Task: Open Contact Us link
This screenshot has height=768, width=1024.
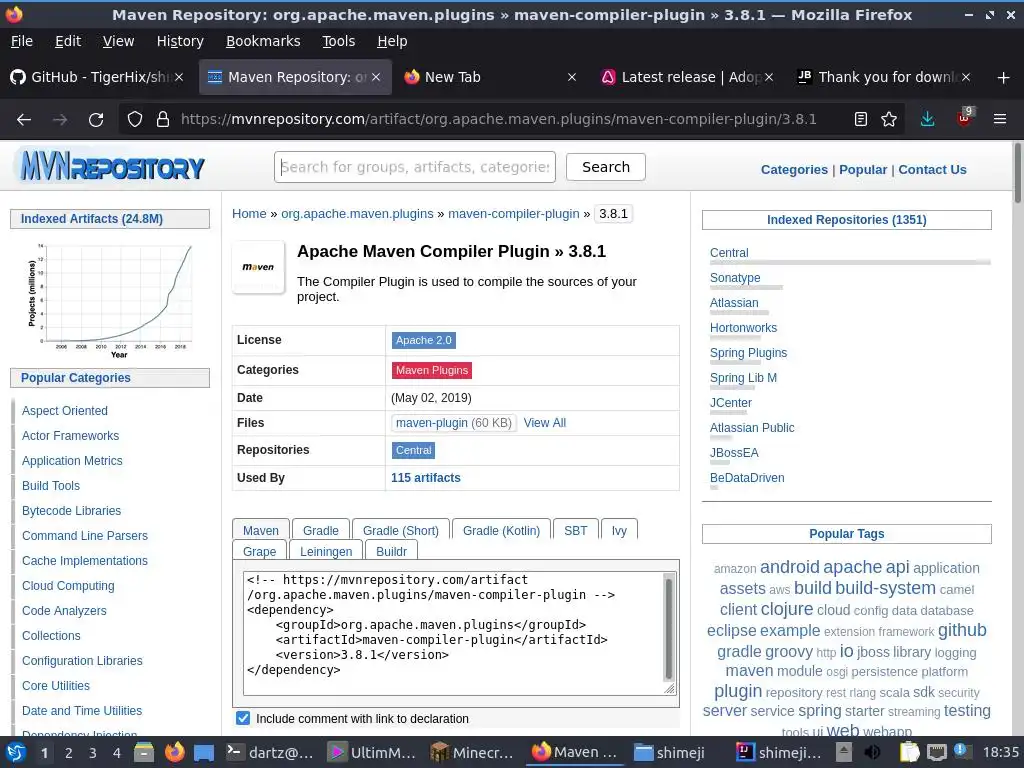Action: [932, 170]
